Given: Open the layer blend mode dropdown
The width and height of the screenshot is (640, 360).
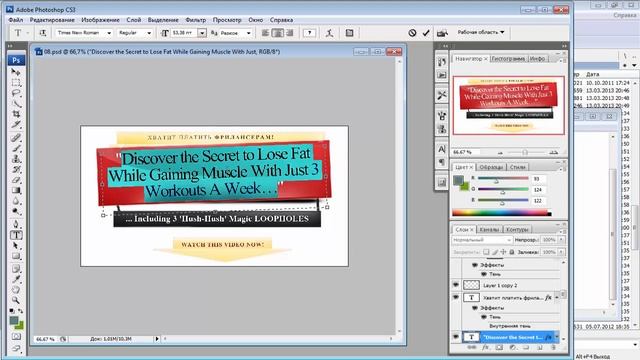Looking at the screenshot, I should [482, 240].
